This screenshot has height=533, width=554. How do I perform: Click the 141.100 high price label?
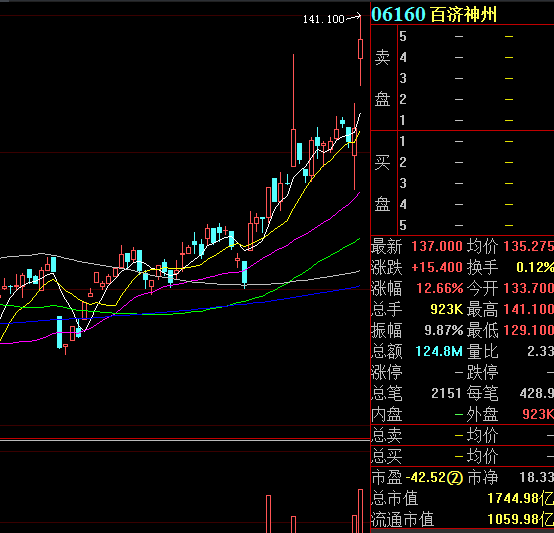[x=323, y=19]
